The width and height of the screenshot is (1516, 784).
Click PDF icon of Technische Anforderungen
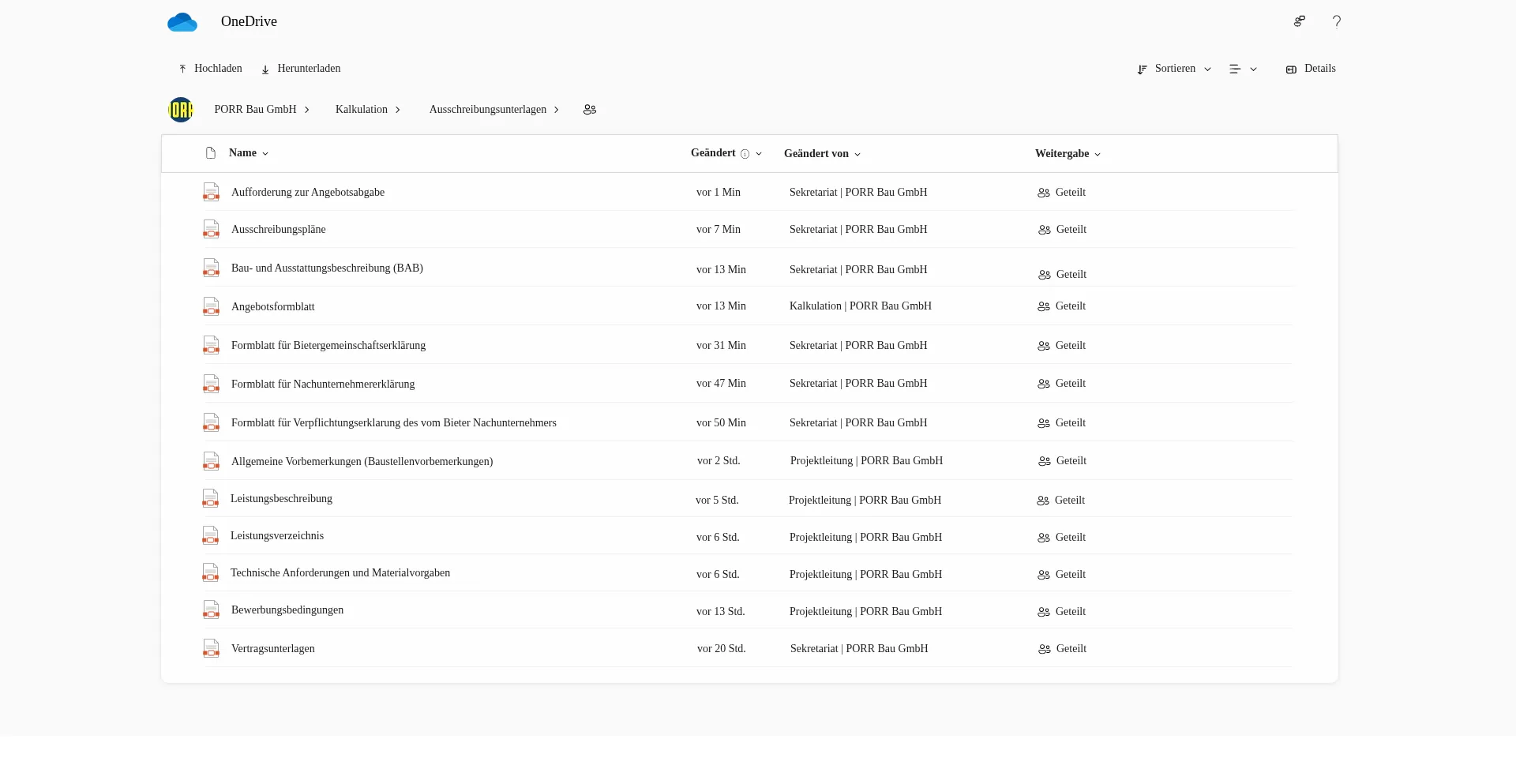[x=210, y=572]
